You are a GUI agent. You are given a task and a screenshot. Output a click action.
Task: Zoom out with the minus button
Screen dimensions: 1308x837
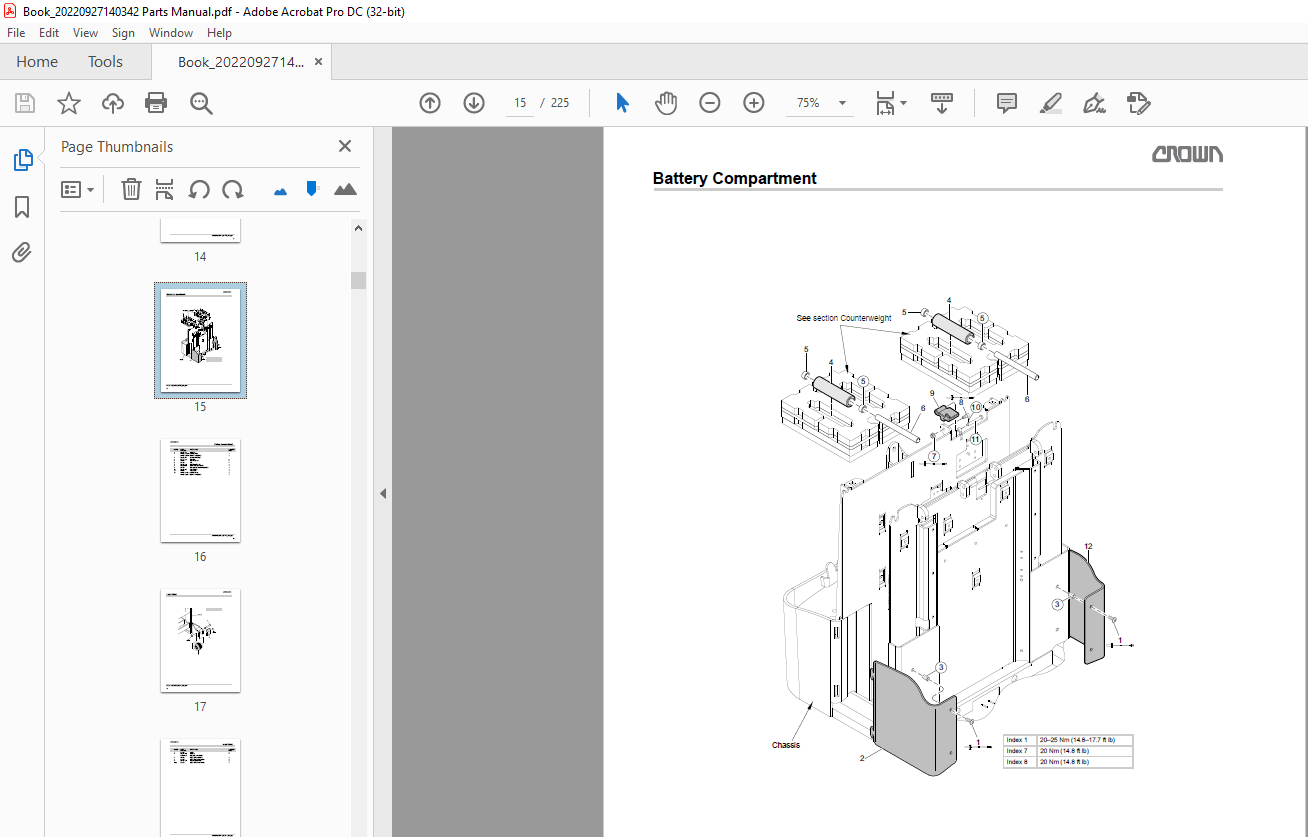pos(710,103)
